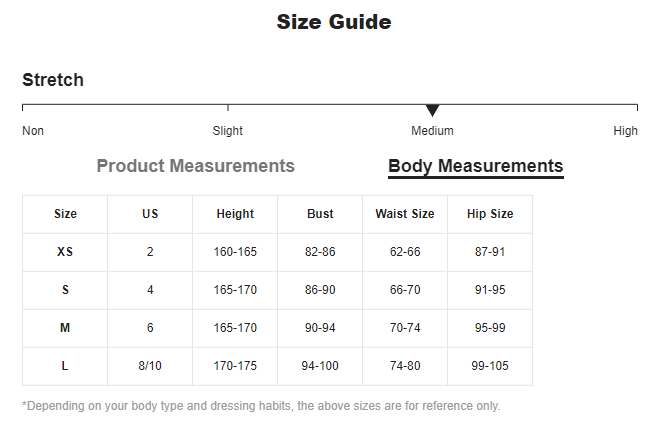Click the 8/10 US size cell

150,366
